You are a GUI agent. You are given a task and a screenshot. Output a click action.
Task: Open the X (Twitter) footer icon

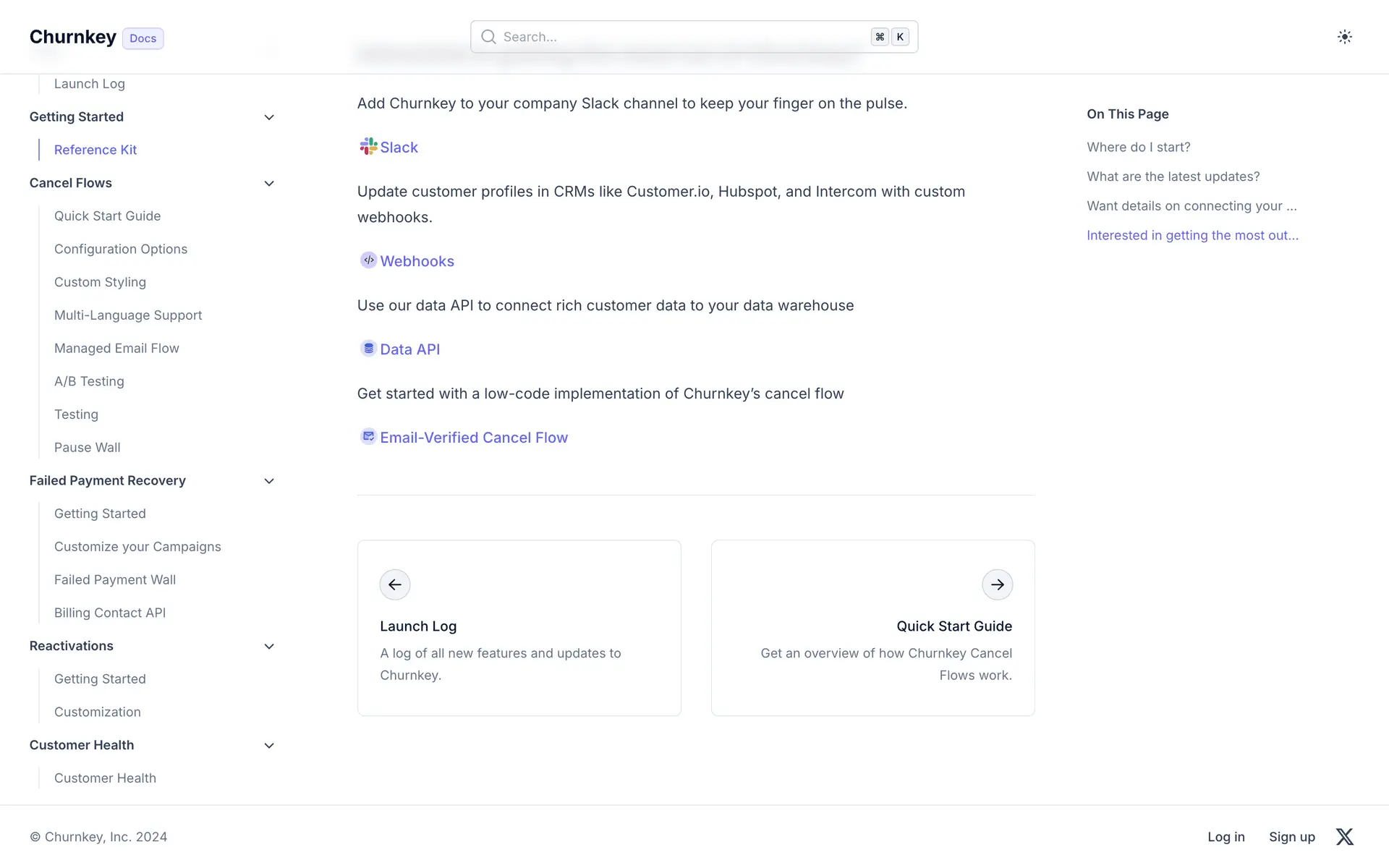[1344, 837]
